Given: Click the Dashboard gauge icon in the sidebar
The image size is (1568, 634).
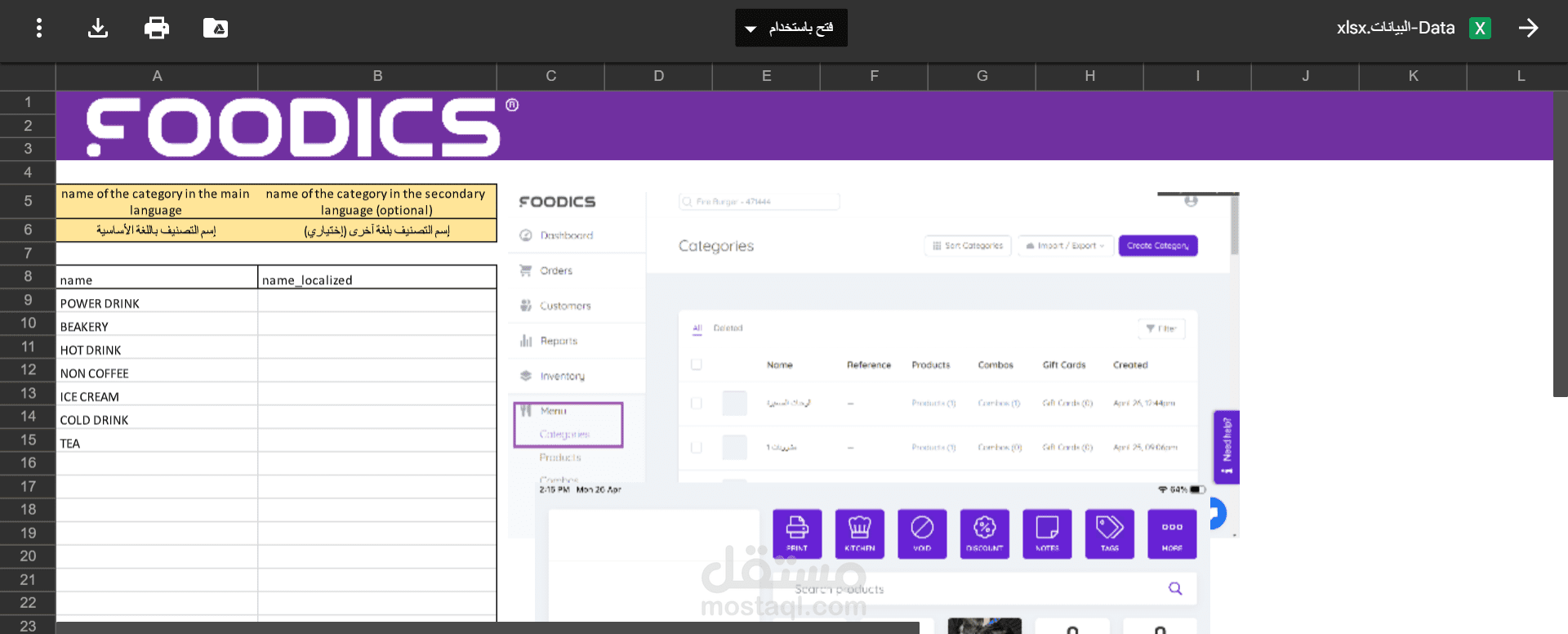Looking at the screenshot, I should (x=526, y=235).
